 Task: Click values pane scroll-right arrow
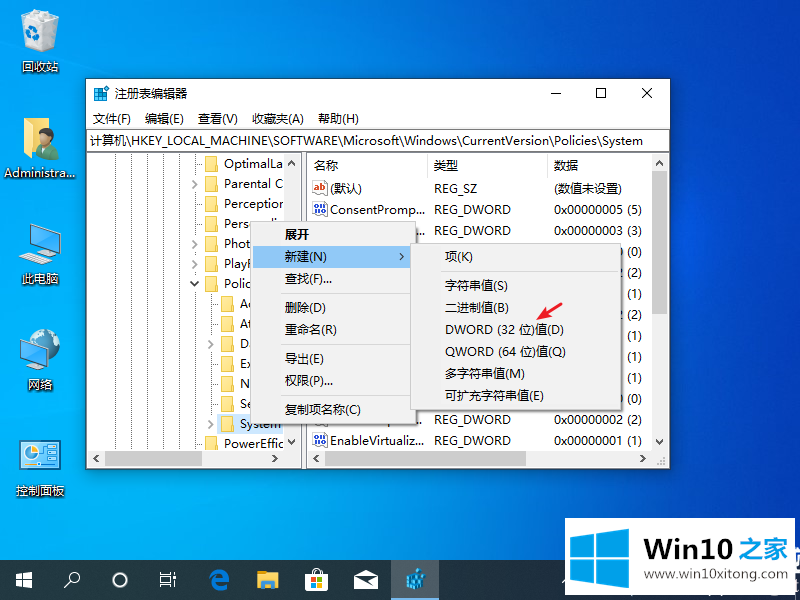(643, 459)
